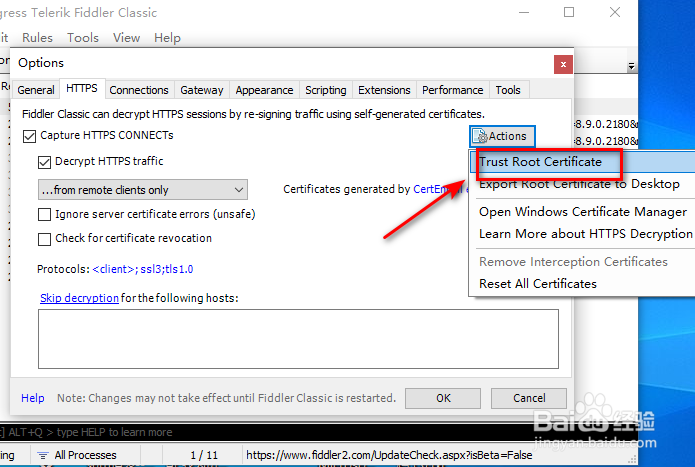Switch to the Tools tab in Options
This screenshot has height=467, width=695.
point(508,90)
